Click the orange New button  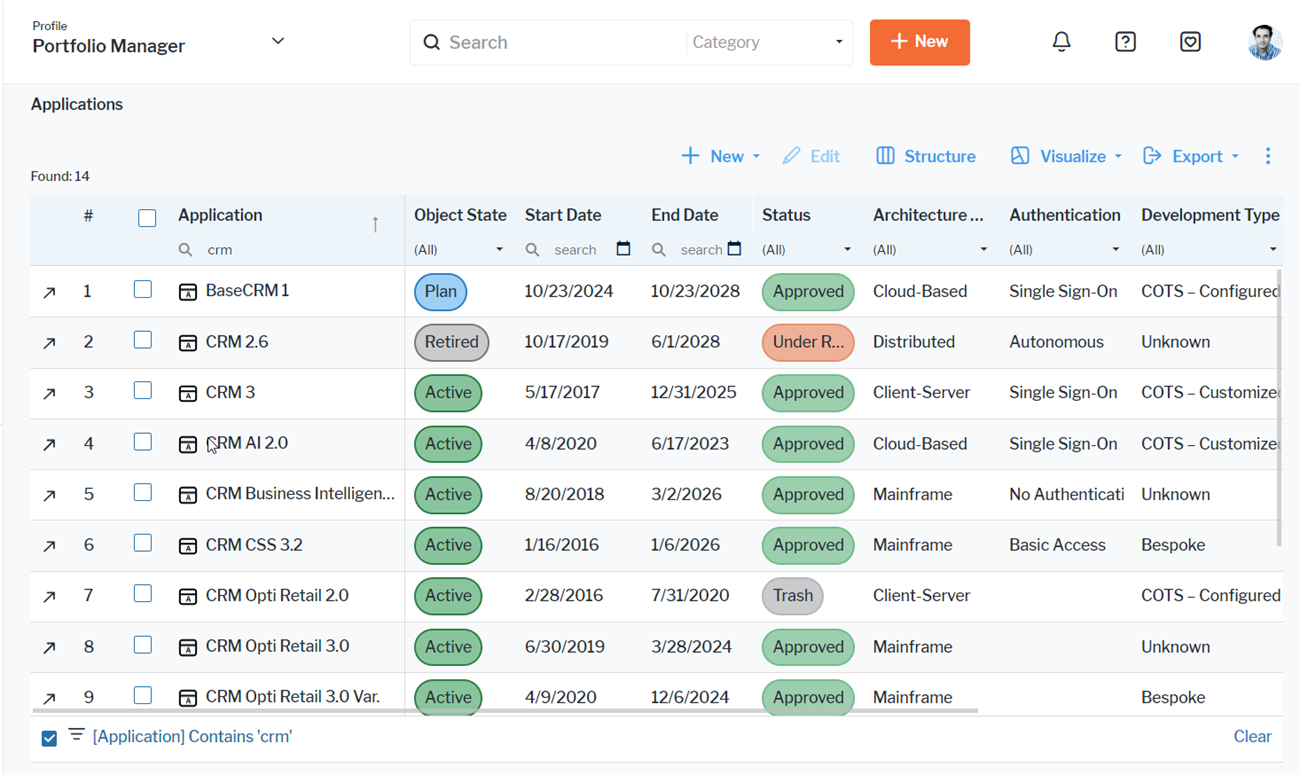[919, 42]
